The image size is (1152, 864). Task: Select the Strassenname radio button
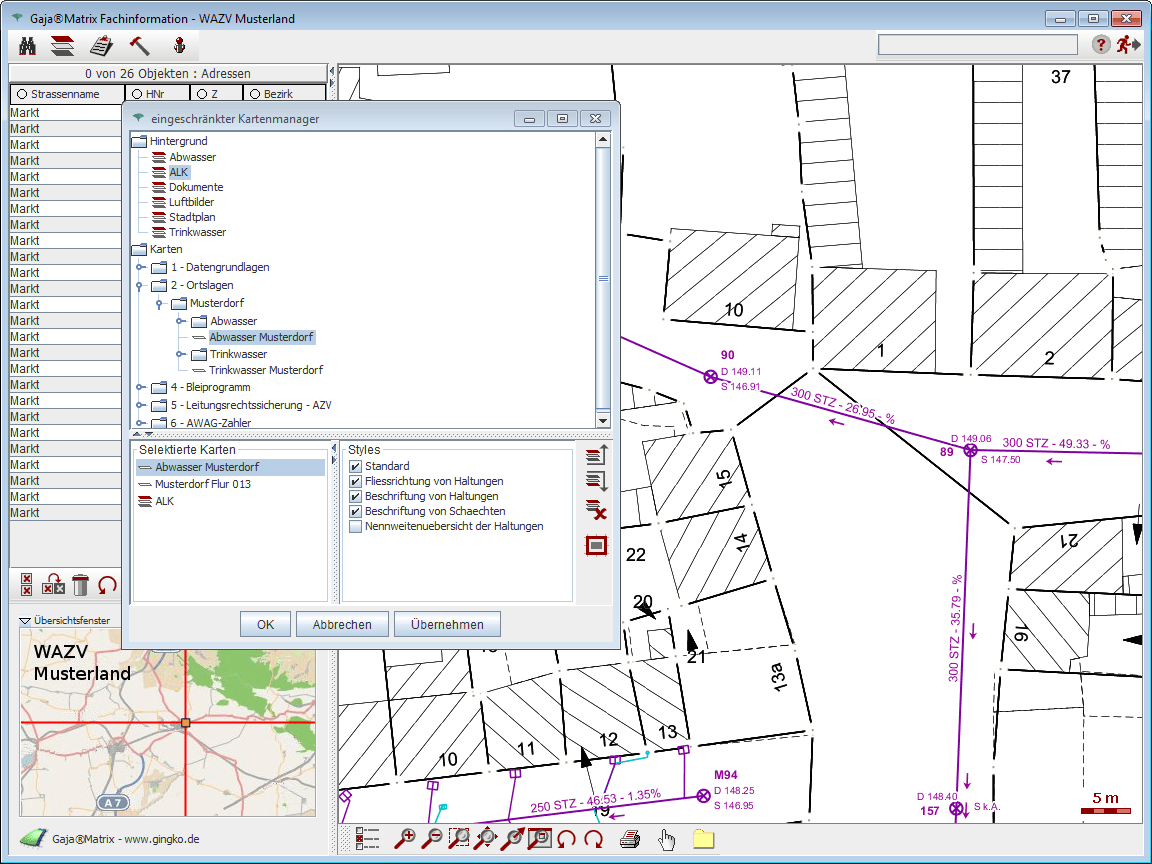click(x=21, y=94)
